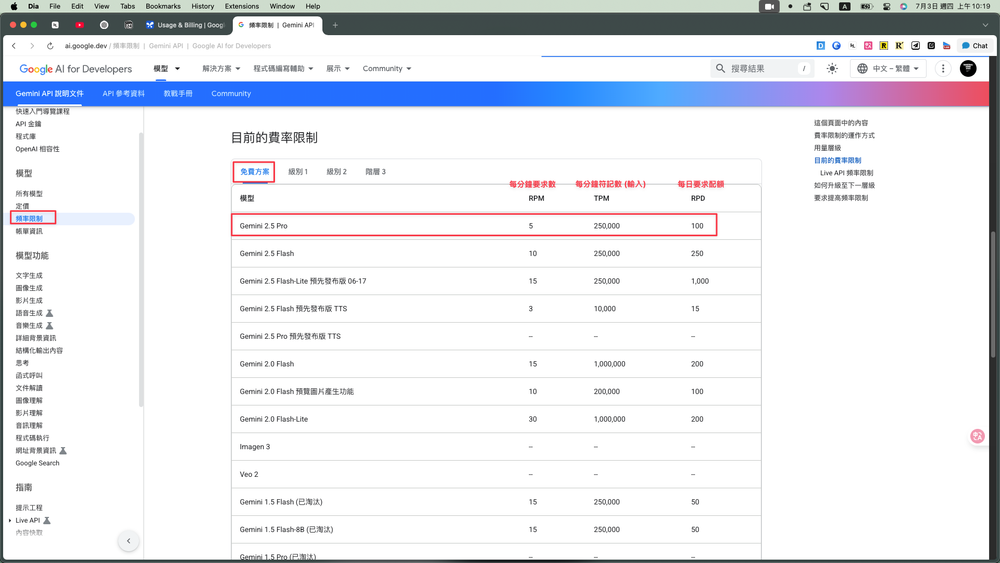Image resolution: width=1000 pixels, height=563 pixels.
Task: Open the three-dot more options menu
Action: [943, 68]
